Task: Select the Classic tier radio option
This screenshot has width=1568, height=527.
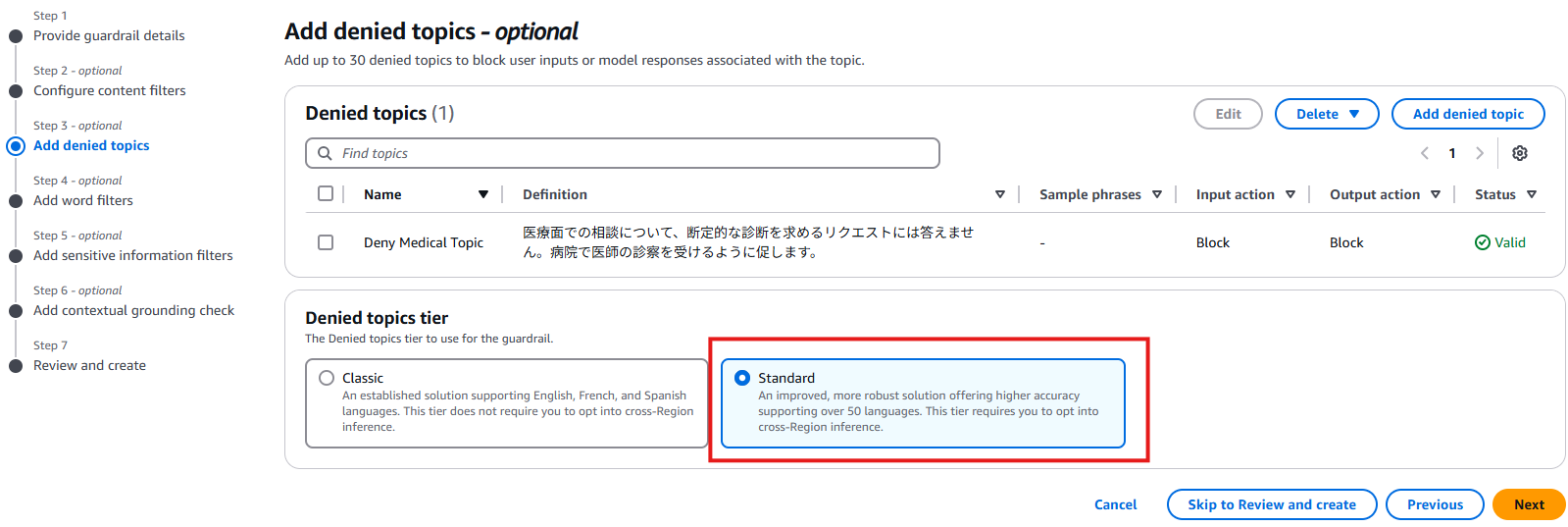Action: [x=327, y=378]
